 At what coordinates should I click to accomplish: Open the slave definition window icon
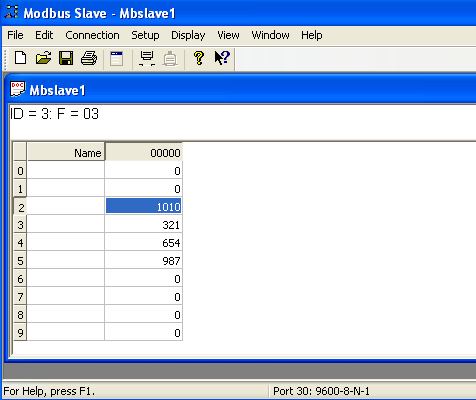[116, 58]
